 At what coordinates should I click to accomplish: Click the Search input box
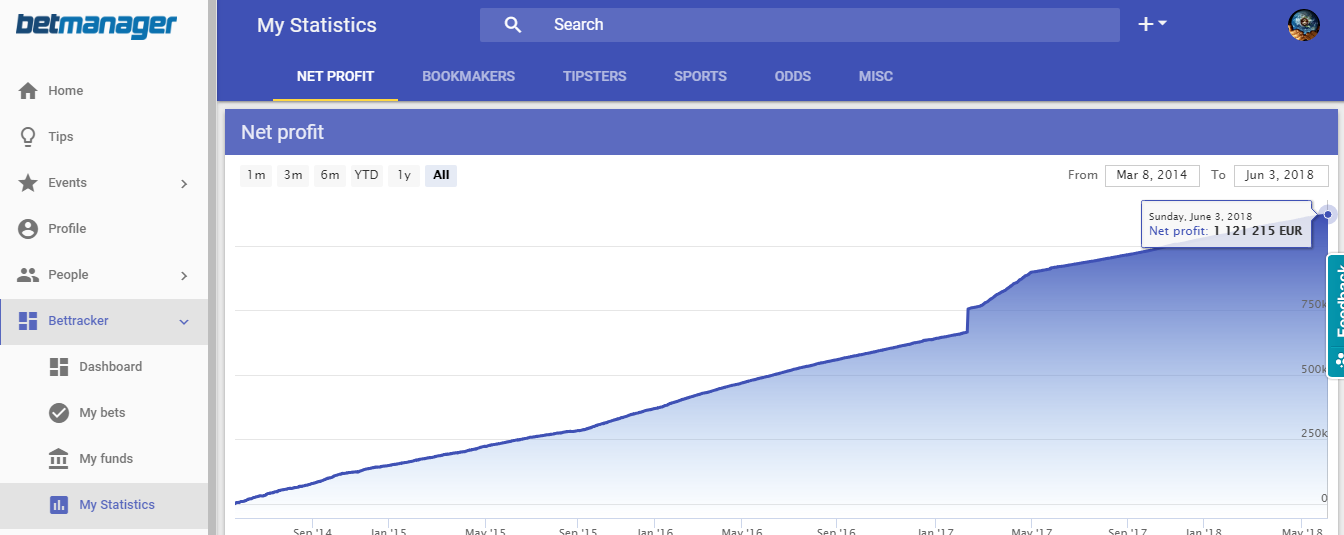[x=800, y=25]
